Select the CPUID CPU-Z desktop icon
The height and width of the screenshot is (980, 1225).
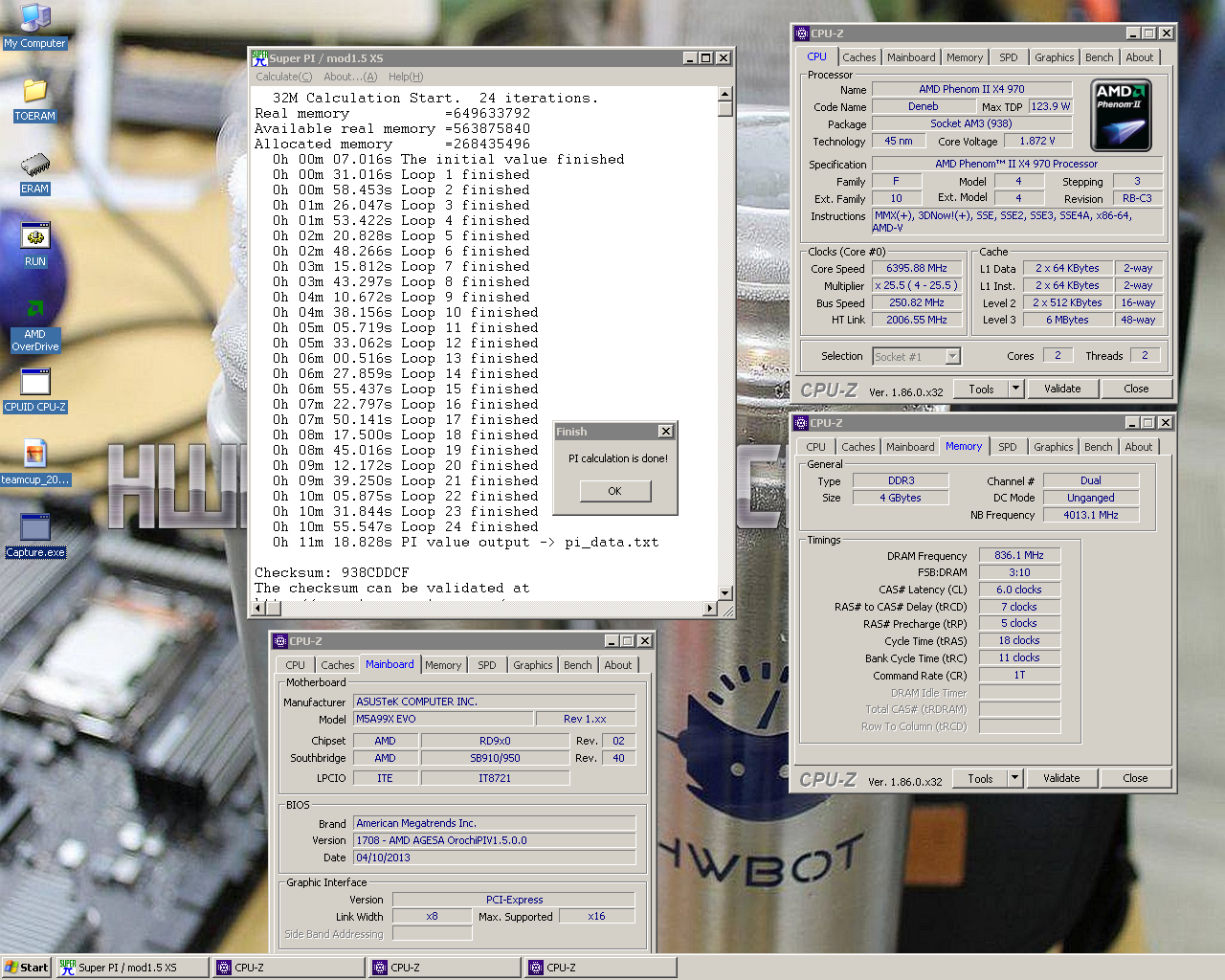34,390
